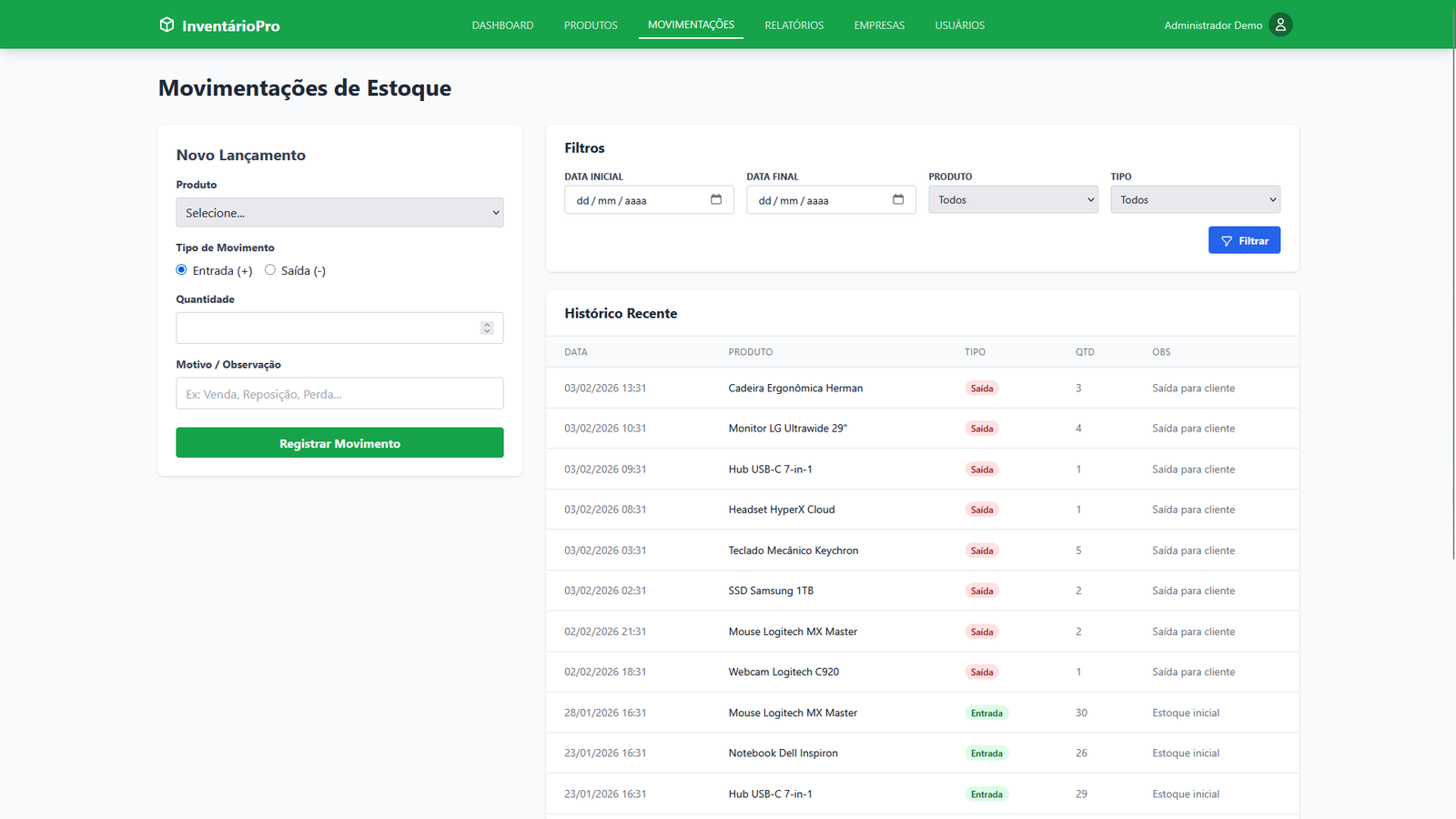
Task: Expand the Produto dropdown in Novo Lançamento
Action: tap(339, 213)
